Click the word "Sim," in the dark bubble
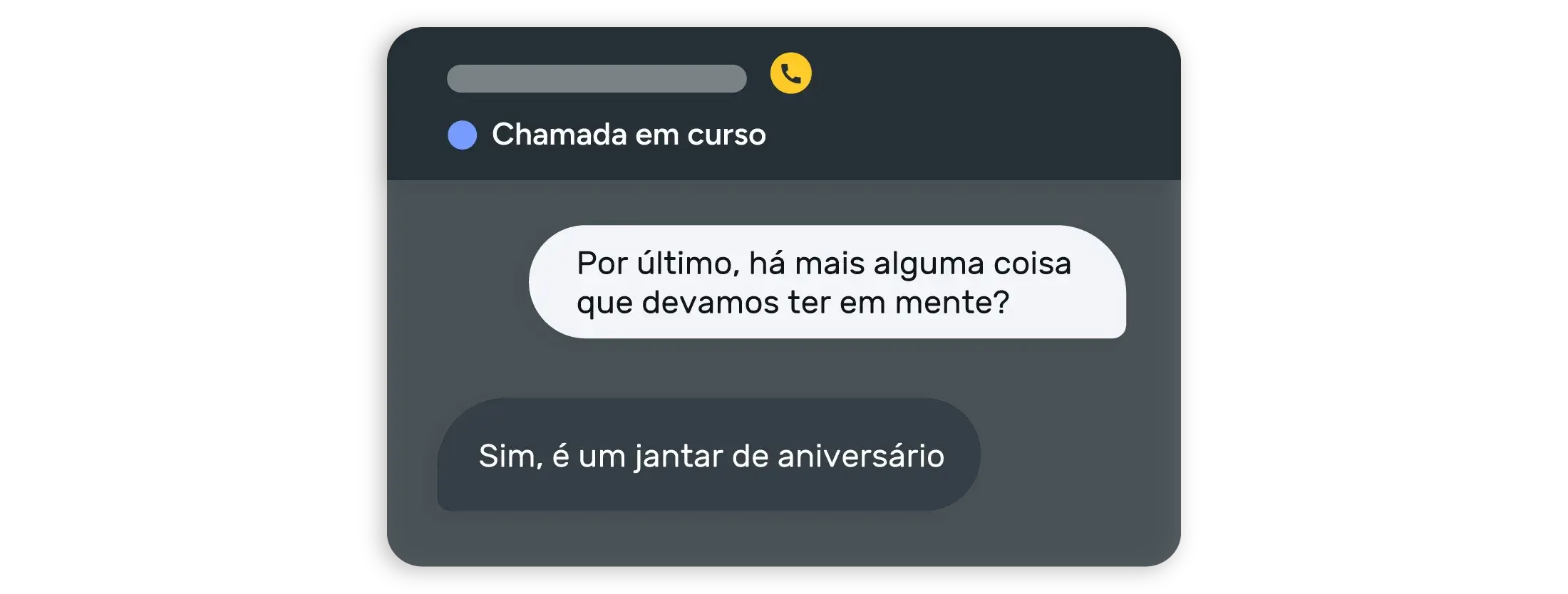1568x594 pixels. tap(510, 456)
